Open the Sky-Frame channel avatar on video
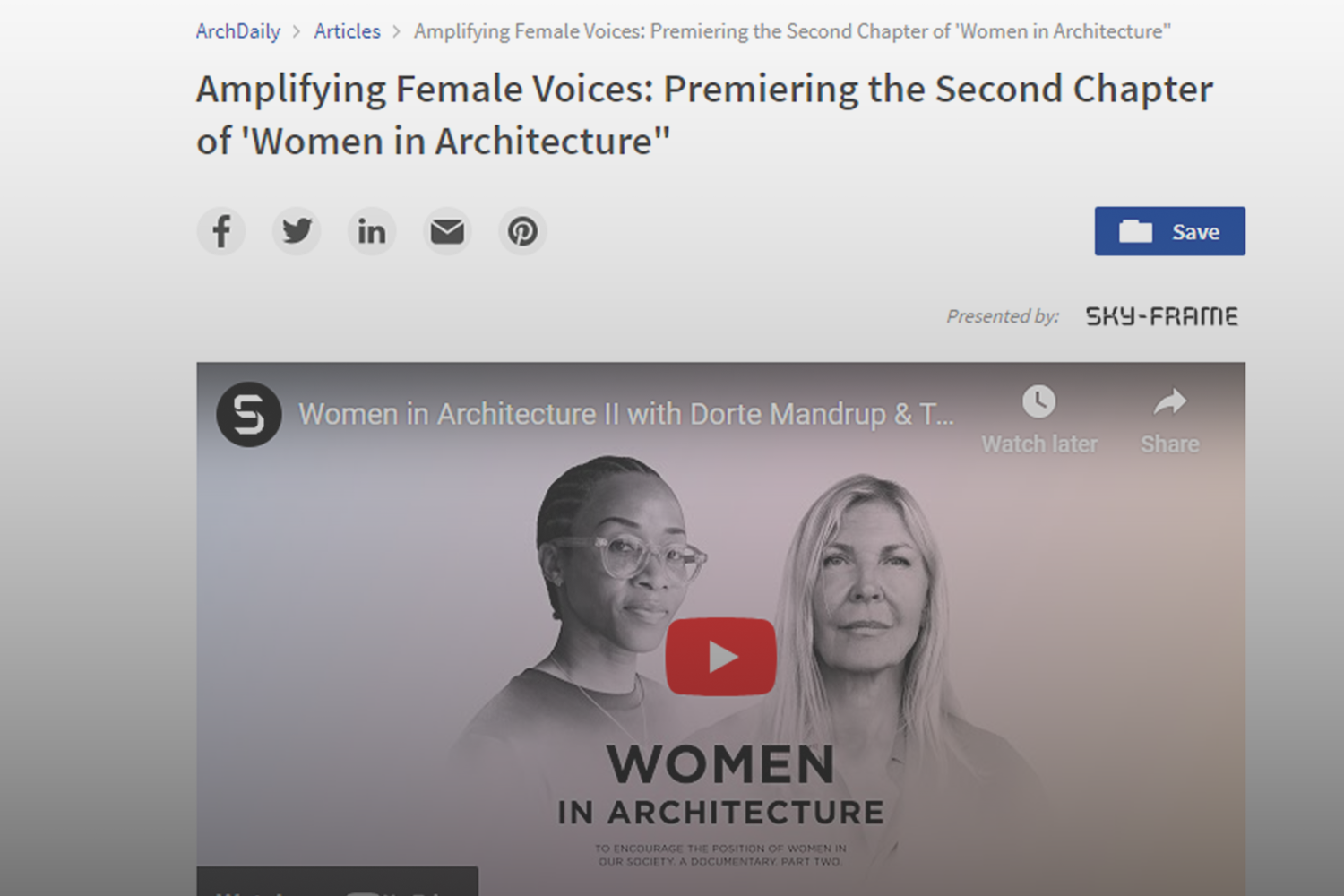1344x896 pixels. click(x=249, y=415)
